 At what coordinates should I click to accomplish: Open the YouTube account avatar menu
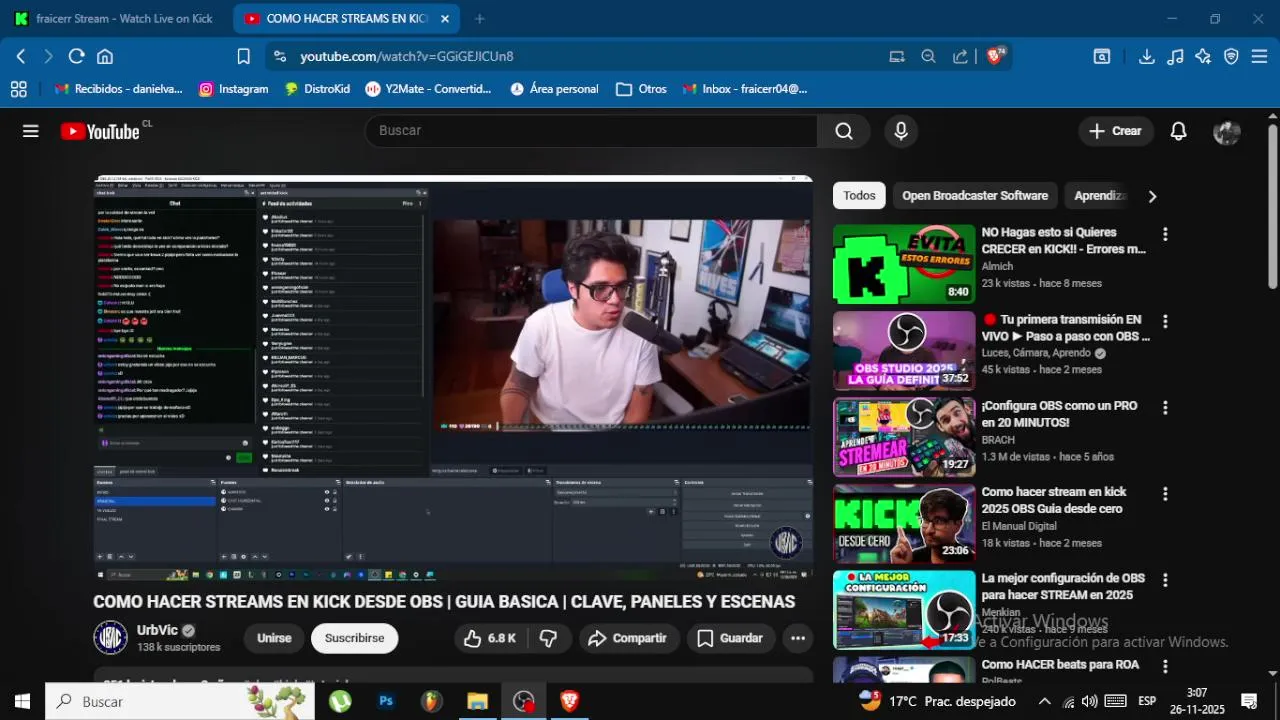pyautogui.click(x=1227, y=131)
